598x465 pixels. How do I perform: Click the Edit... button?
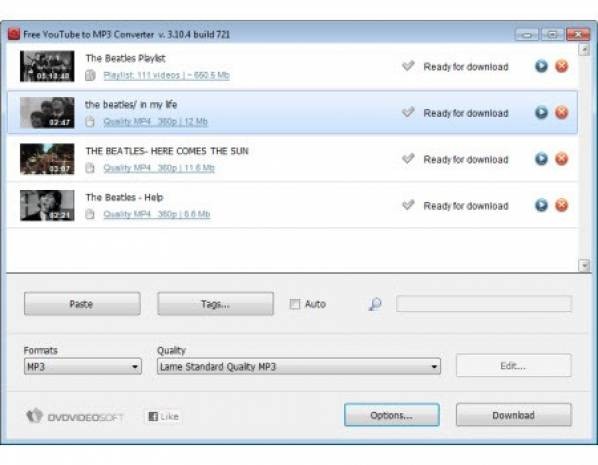coord(514,365)
